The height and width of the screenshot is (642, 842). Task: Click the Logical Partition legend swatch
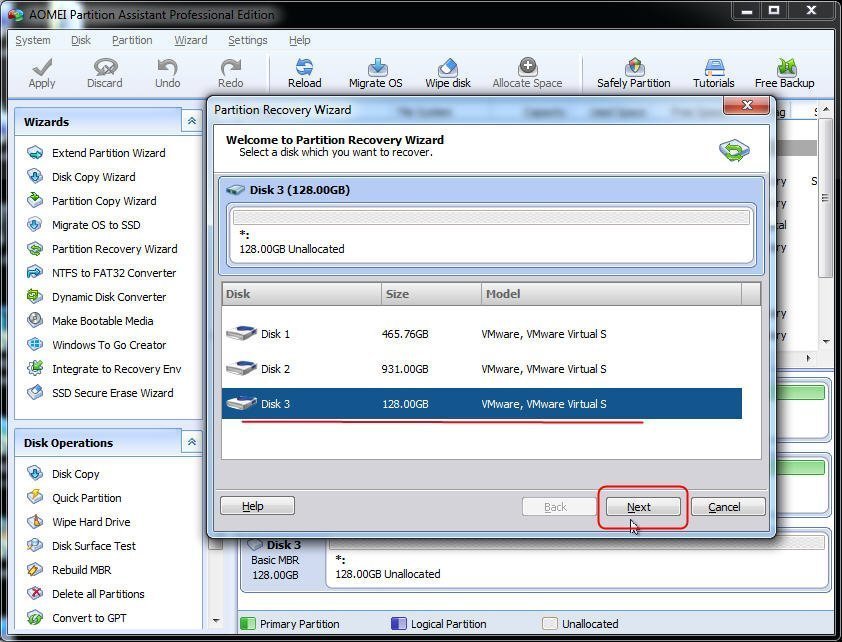(398, 624)
